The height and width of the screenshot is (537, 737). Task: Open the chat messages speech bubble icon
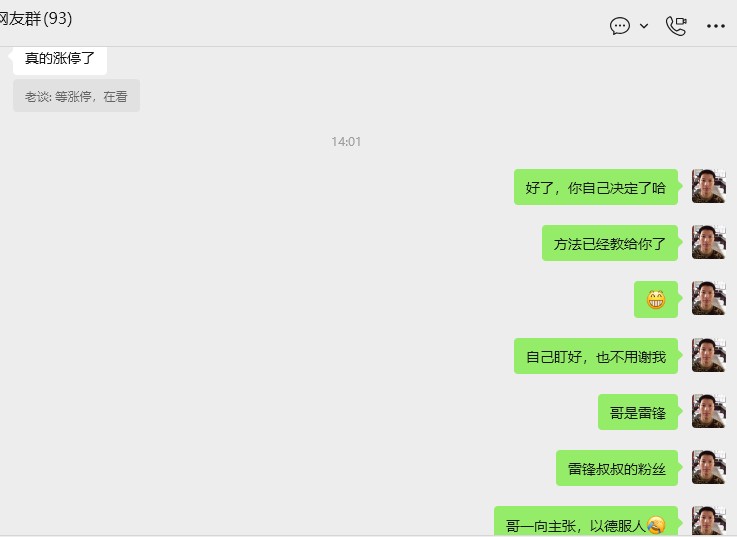[x=619, y=26]
